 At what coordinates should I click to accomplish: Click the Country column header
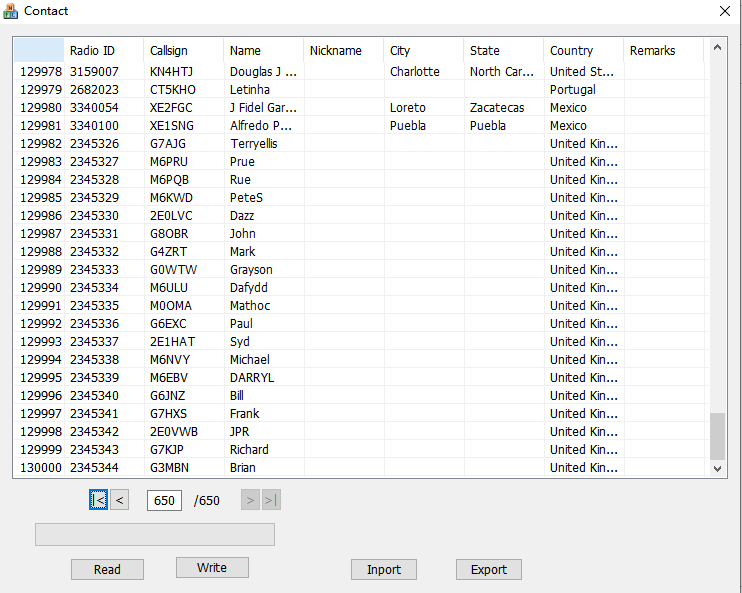tap(571, 50)
